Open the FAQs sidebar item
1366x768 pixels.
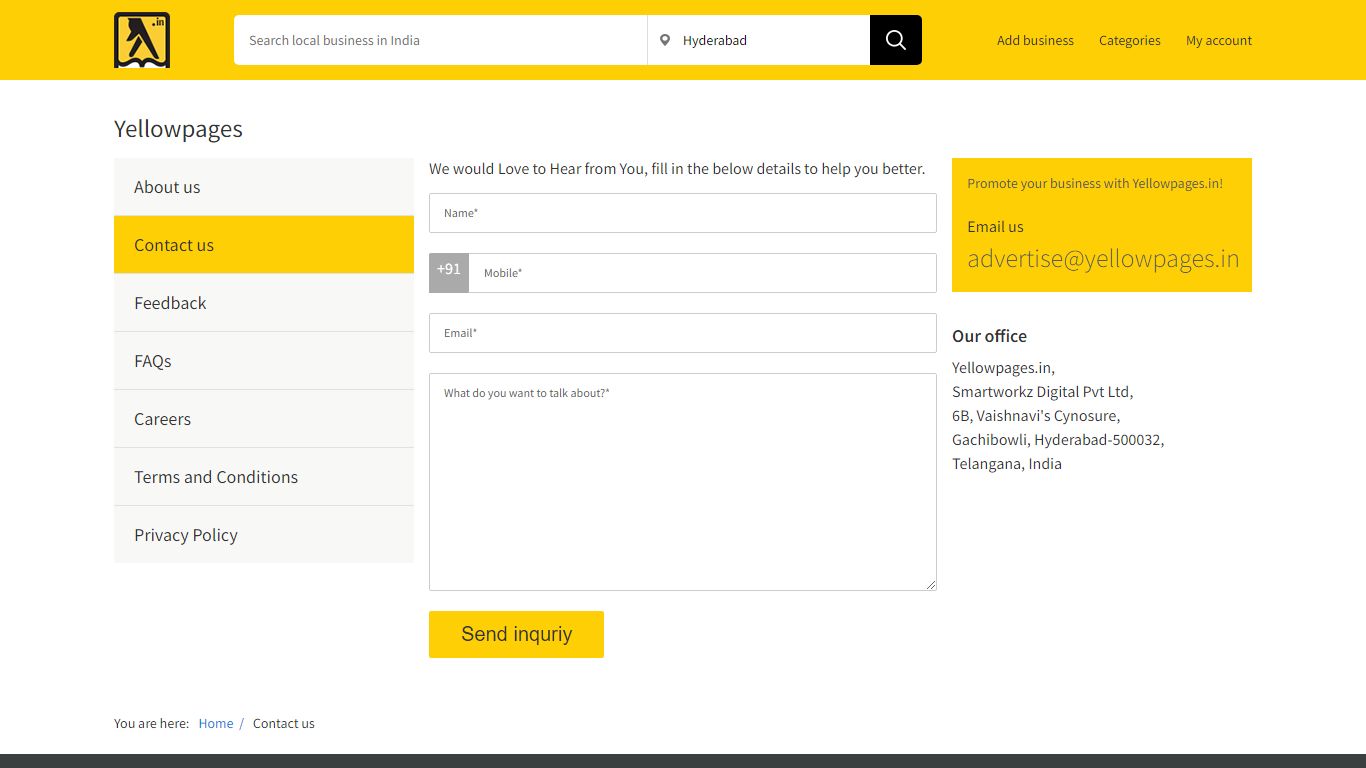click(264, 361)
